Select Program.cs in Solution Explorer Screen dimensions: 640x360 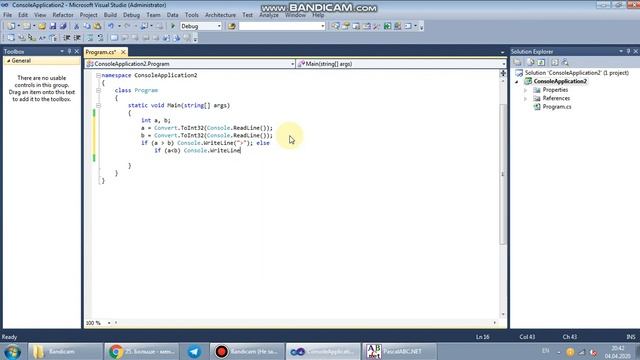pyautogui.click(x=557, y=107)
